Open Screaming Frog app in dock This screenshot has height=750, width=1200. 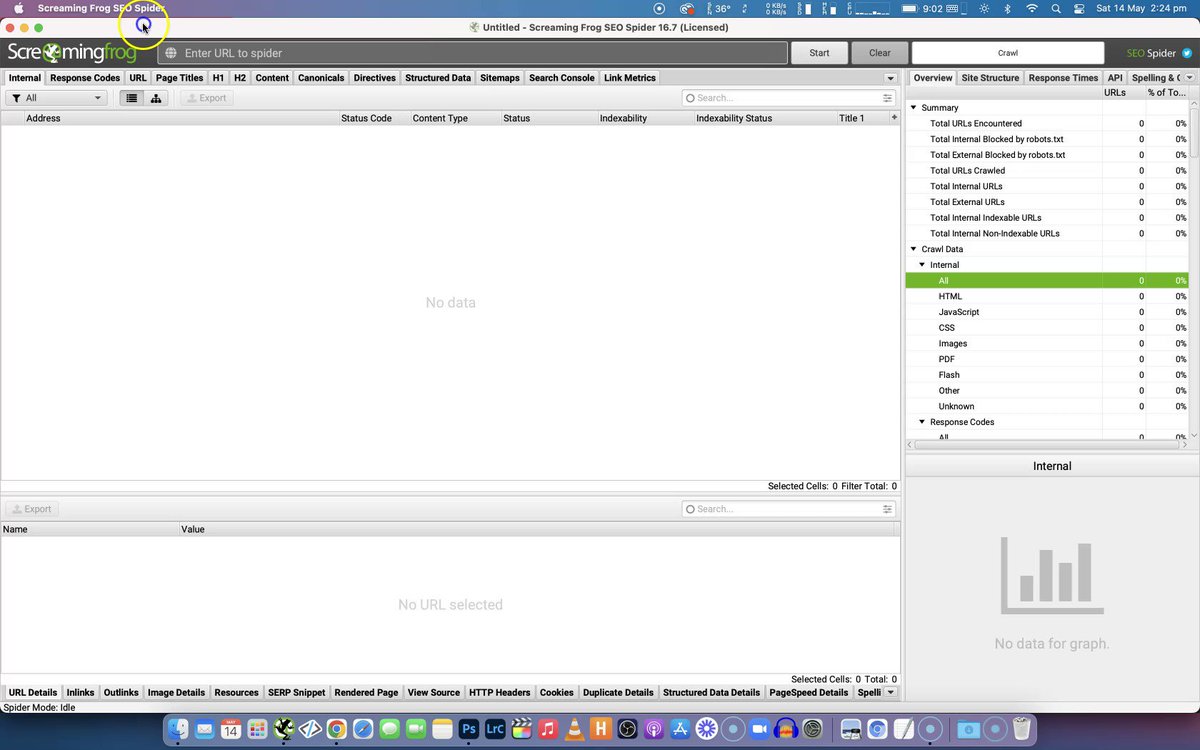coord(283,729)
